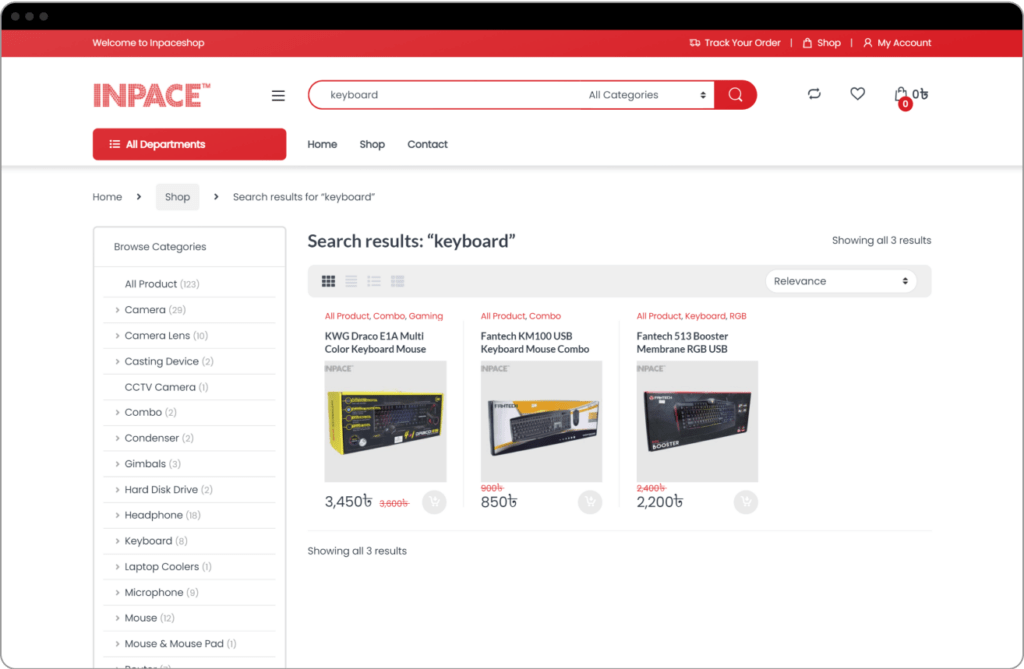Open the hamburger menu beside the logo
Image resolution: width=1024 pixels, height=669 pixels.
click(278, 95)
